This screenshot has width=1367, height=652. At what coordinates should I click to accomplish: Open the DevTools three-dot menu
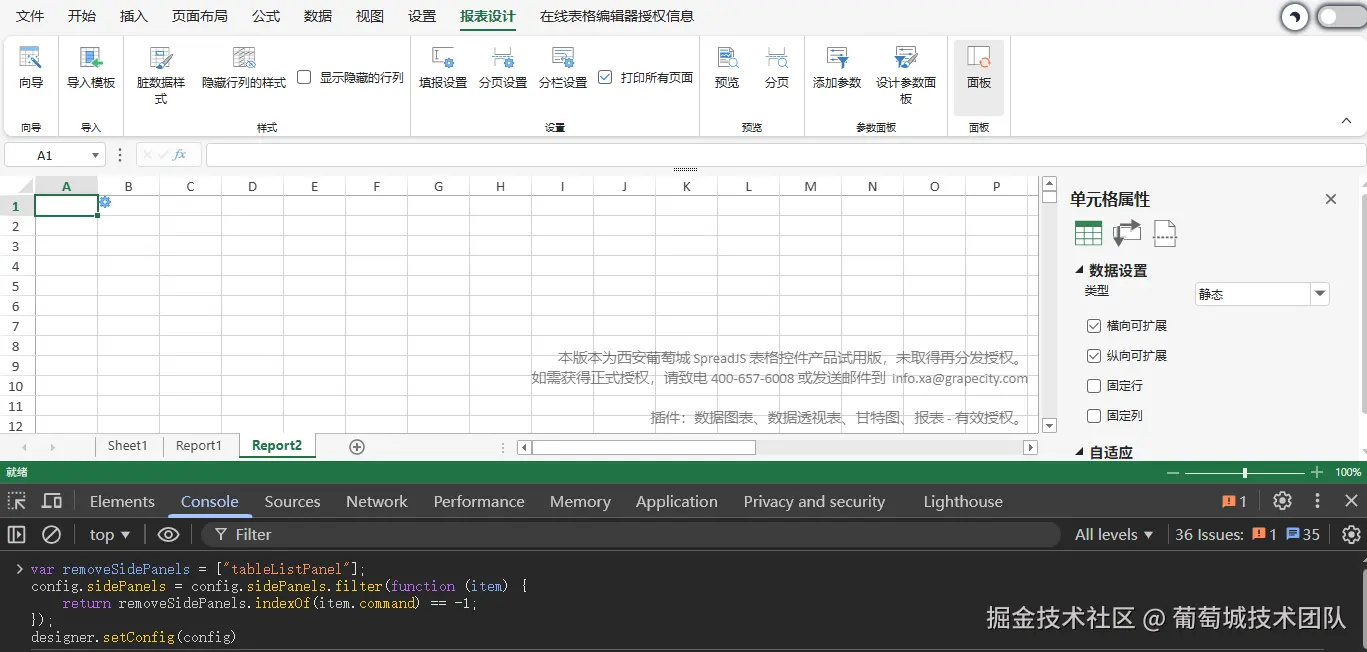pos(1318,501)
